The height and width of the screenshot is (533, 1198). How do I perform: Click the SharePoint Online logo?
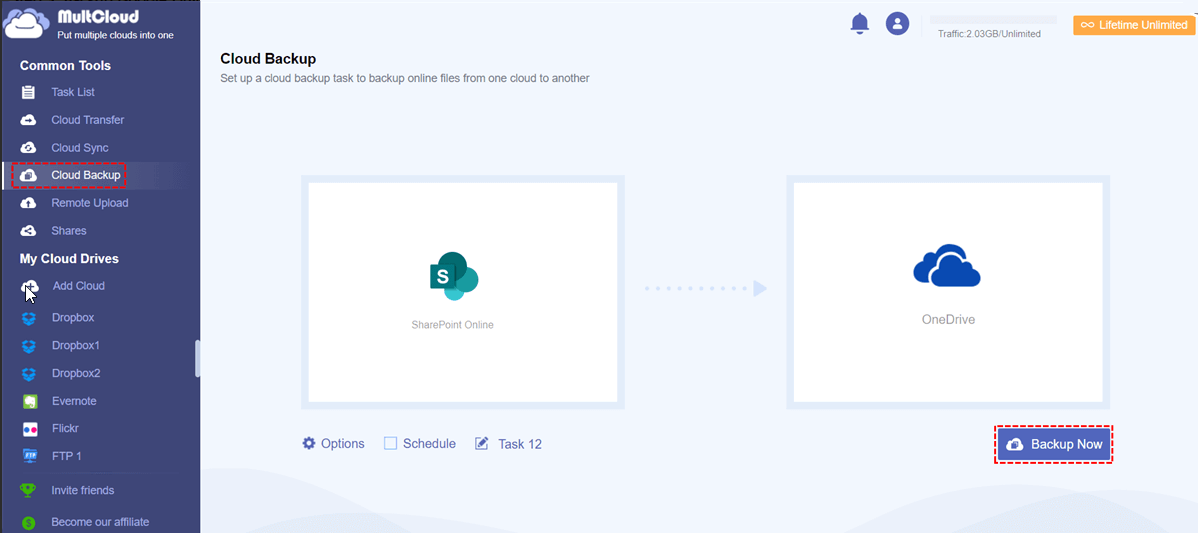[x=453, y=276]
